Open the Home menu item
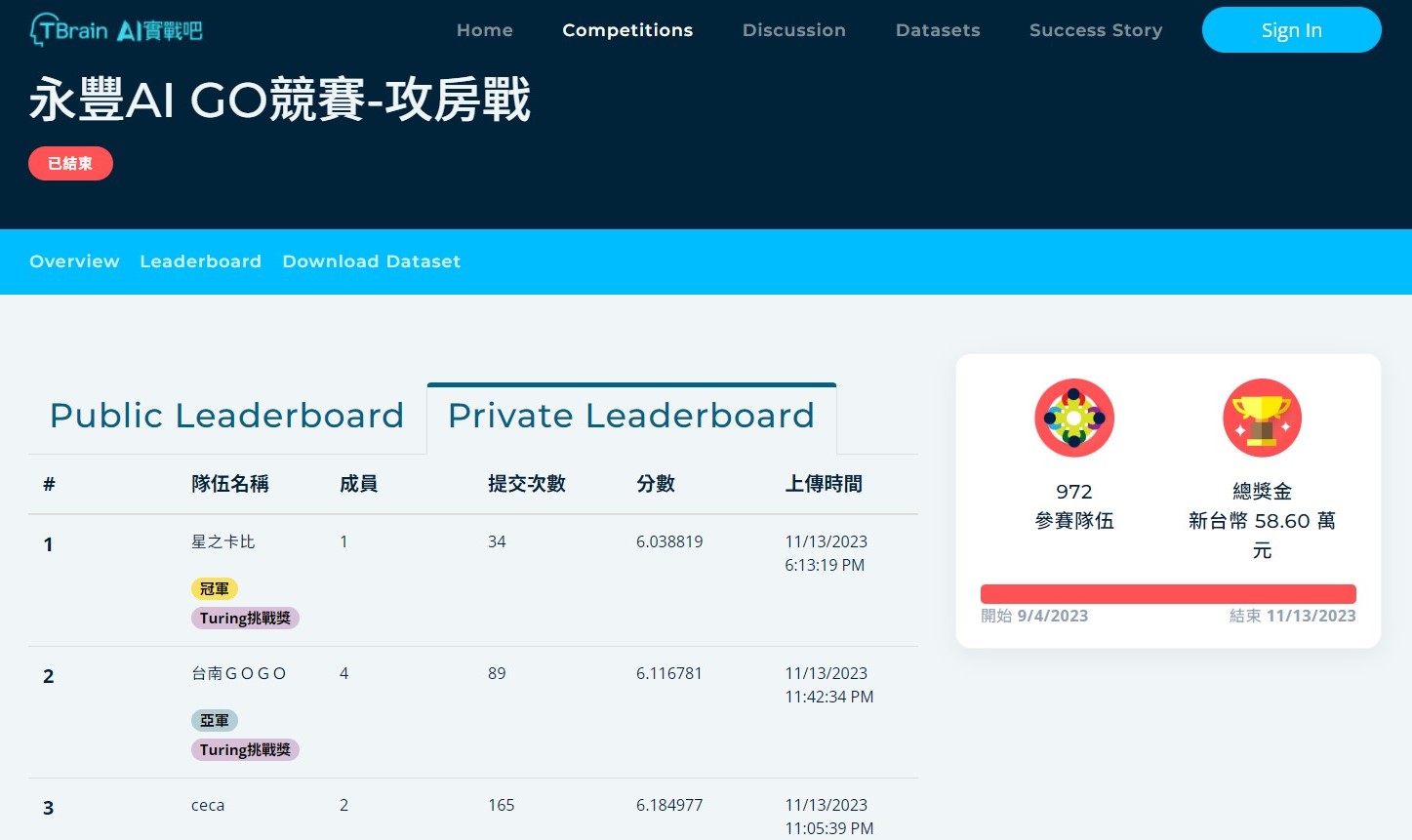The width and height of the screenshot is (1412, 840). (x=484, y=30)
